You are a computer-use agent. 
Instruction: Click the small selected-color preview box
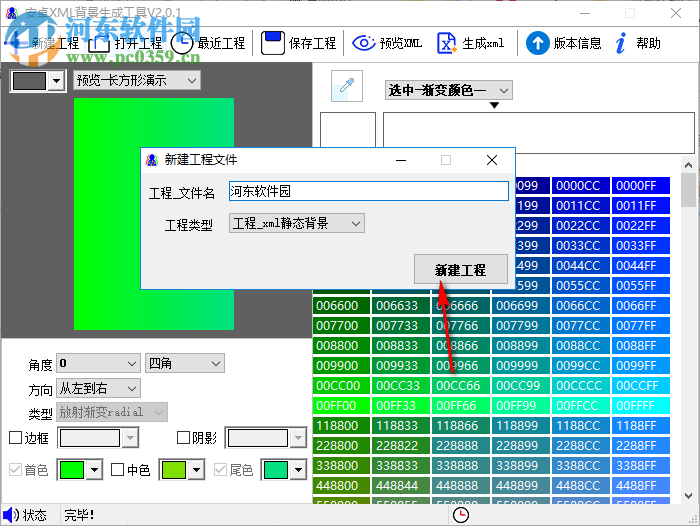tap(348, 129)
